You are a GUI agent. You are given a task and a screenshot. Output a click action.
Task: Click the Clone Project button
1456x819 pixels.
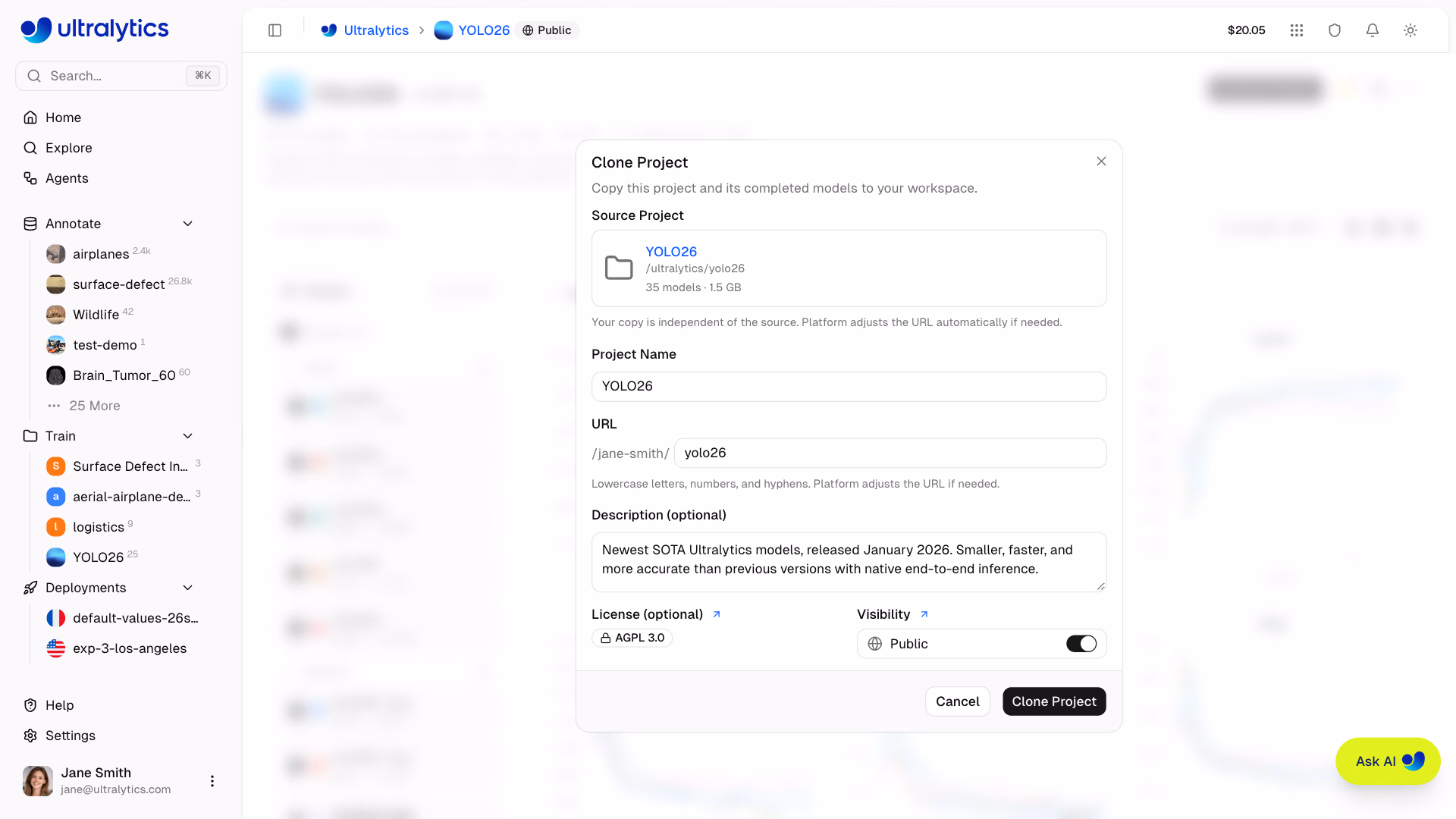pyautogui.click(x=1054, y=701)
